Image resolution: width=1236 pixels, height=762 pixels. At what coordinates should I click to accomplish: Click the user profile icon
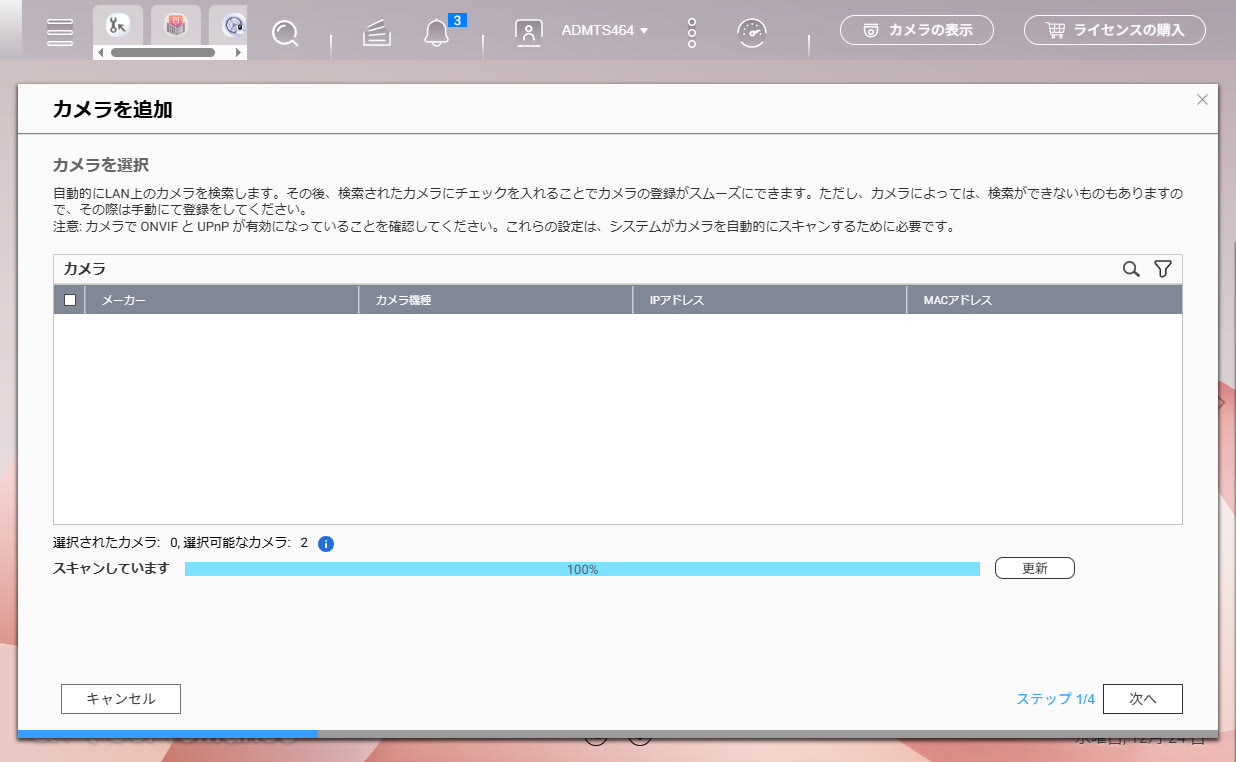528,32
